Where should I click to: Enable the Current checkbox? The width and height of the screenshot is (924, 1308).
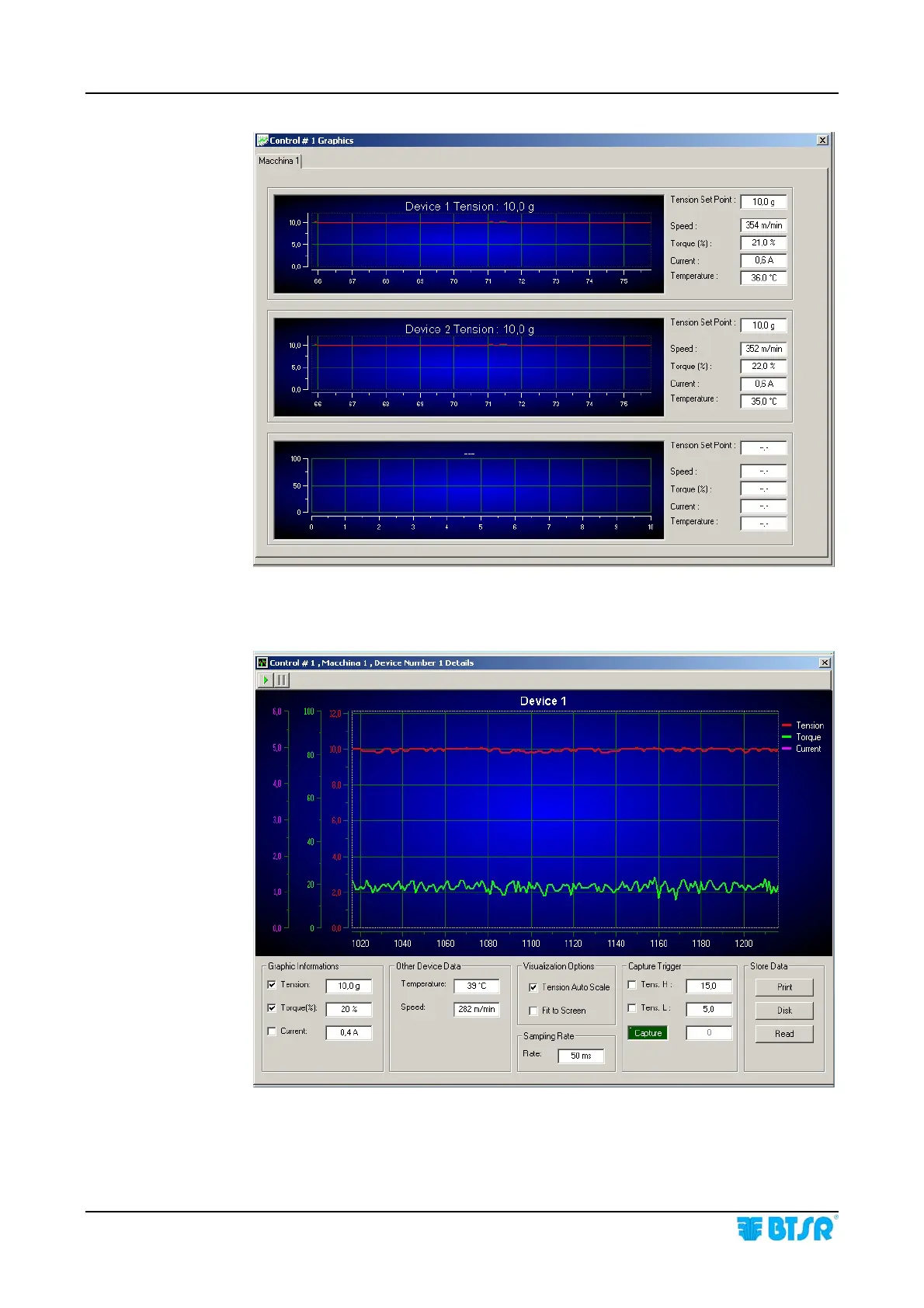coord(272,1031)
